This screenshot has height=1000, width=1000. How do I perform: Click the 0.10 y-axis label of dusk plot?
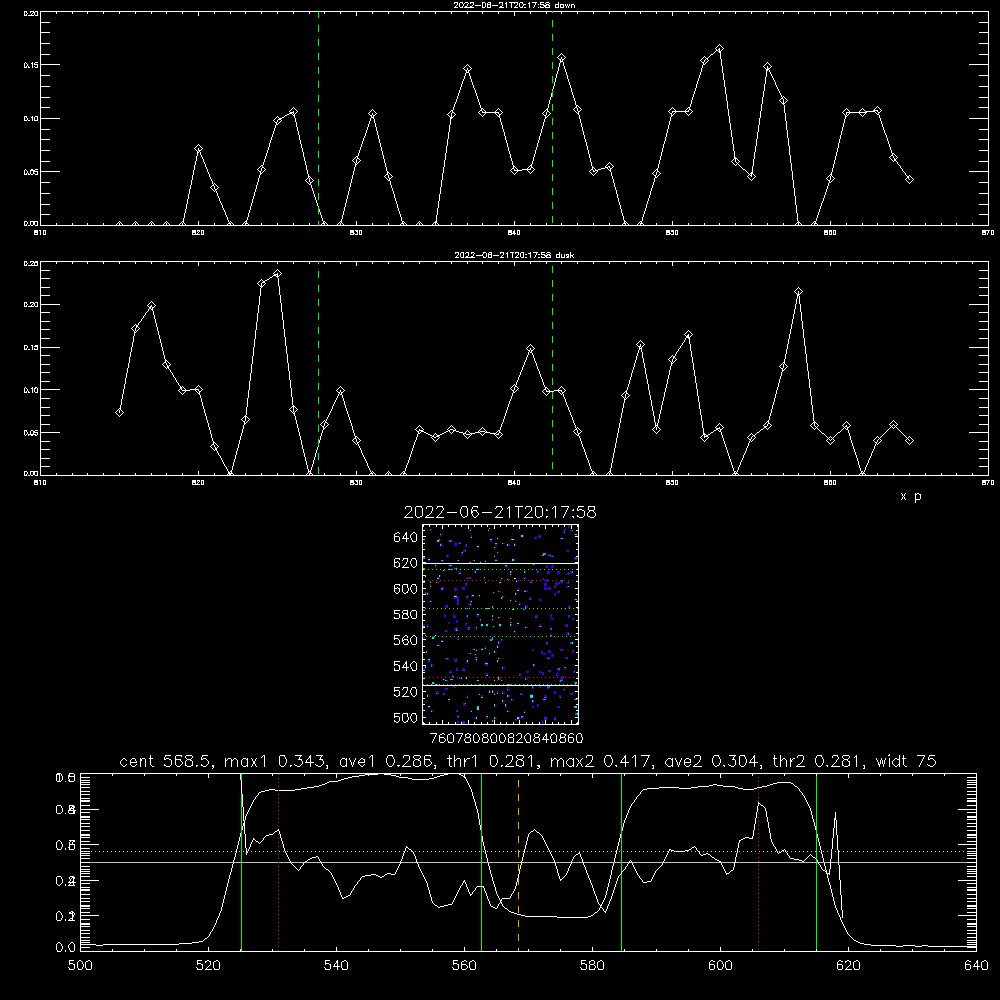point(31,390)
